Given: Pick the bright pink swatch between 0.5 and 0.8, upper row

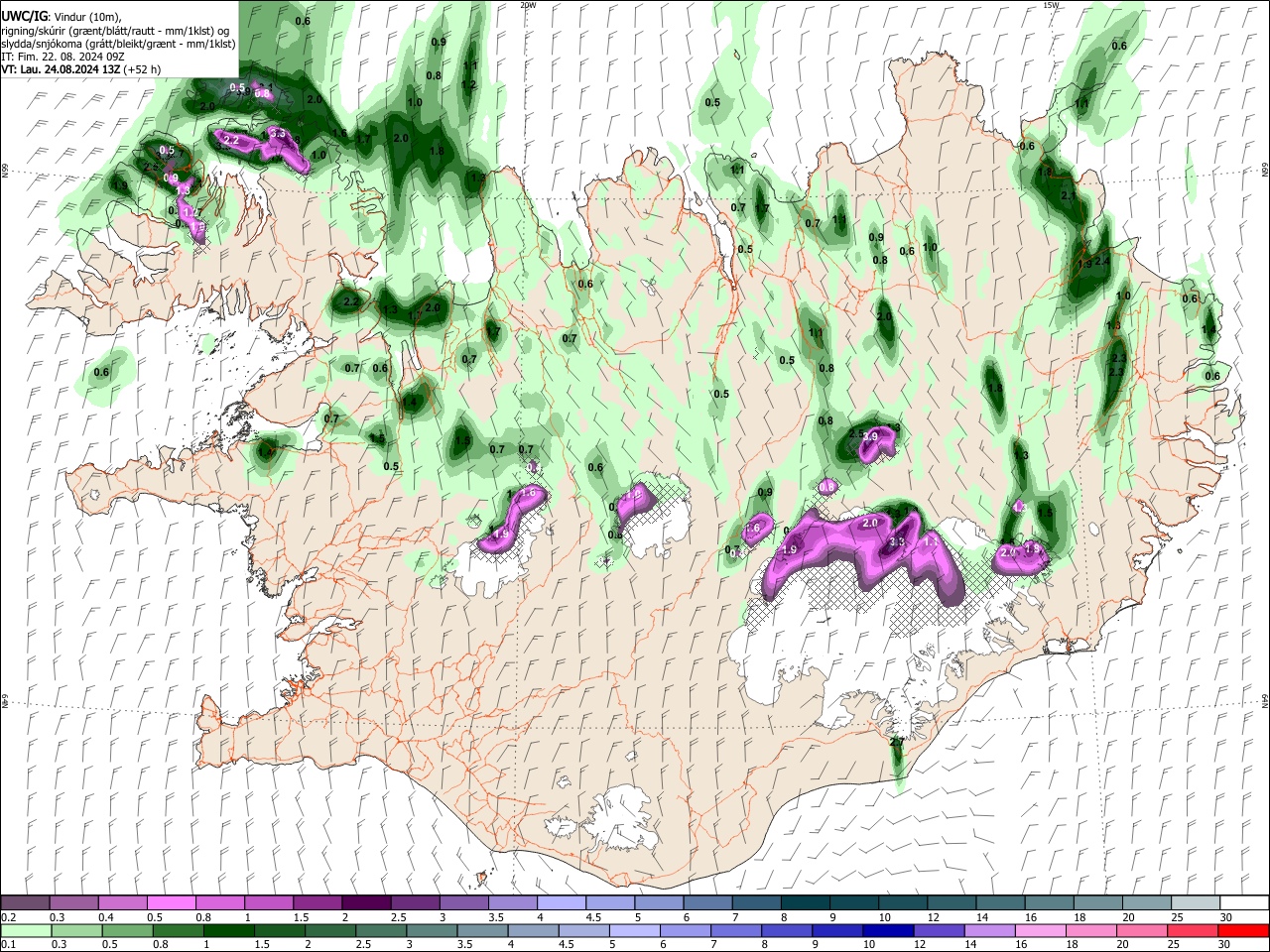Looking at the screenshot, I should 171,903.
